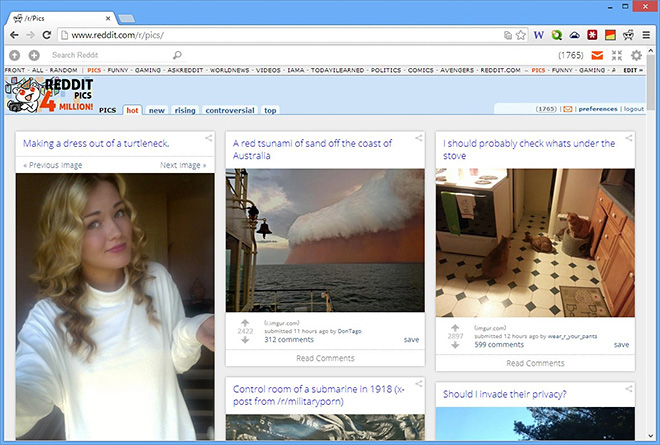The height and width of the screenshot is (445, 660).
Task: Click the browser forward arrow
Action: [x=30, y=35]
